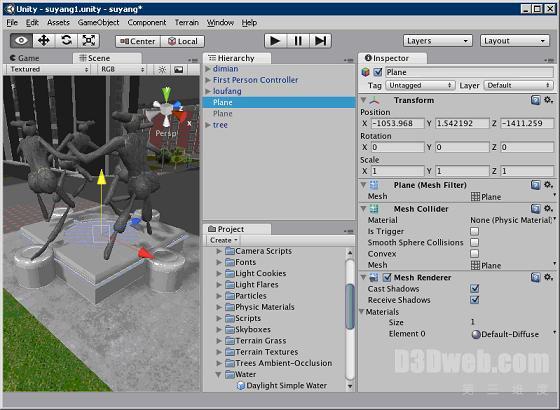Screen dimensions: 560x410
Task: Open the GameObject menu
Action: click(x=98, y=22)
